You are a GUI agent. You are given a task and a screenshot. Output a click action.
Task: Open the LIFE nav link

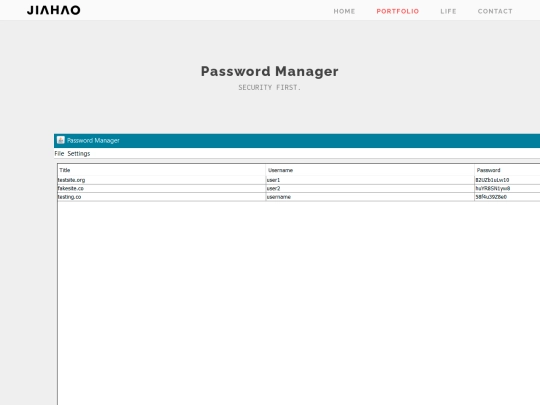click(x=448, y=11)
